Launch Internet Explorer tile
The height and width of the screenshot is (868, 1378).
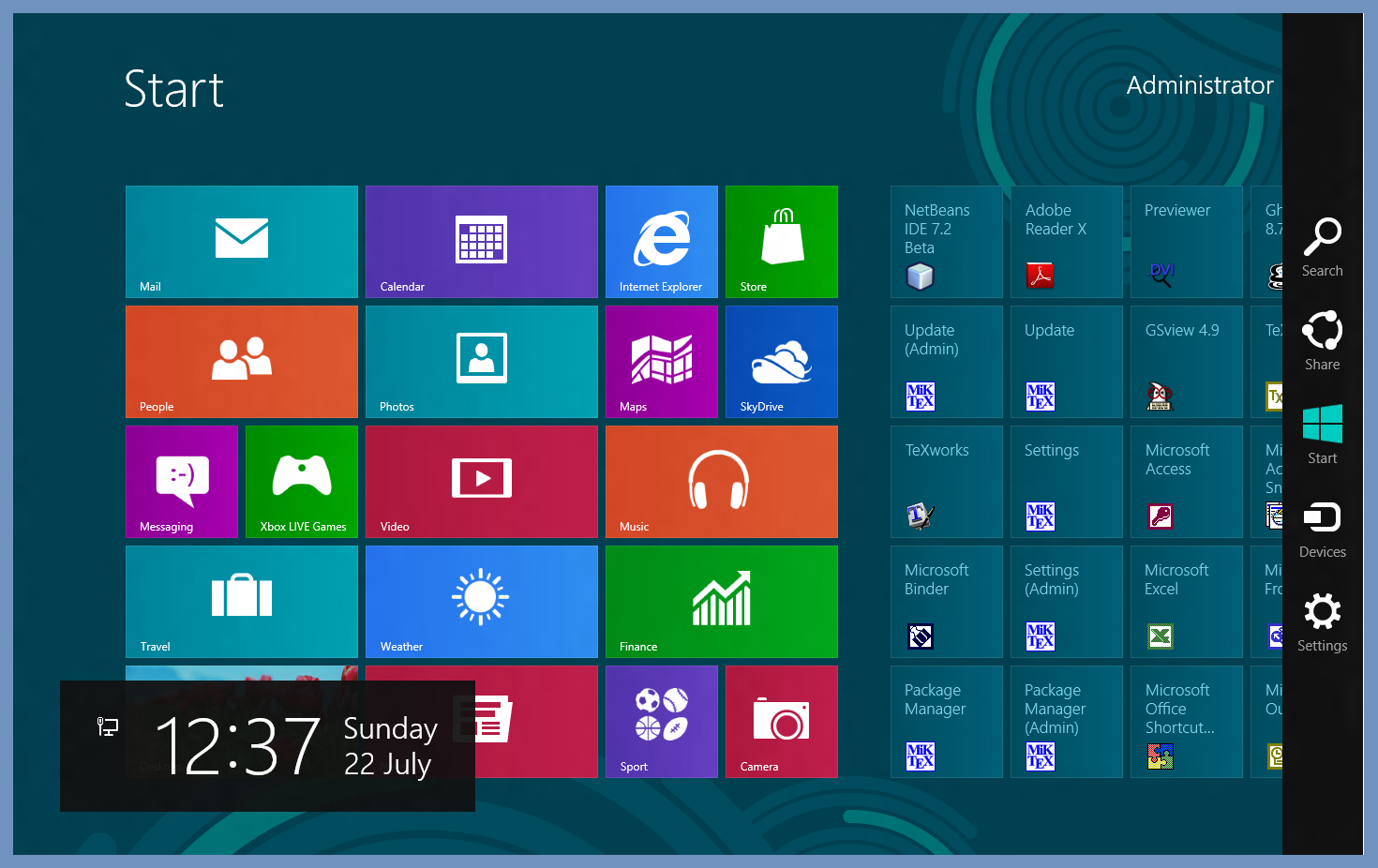(x=662, y=242)
